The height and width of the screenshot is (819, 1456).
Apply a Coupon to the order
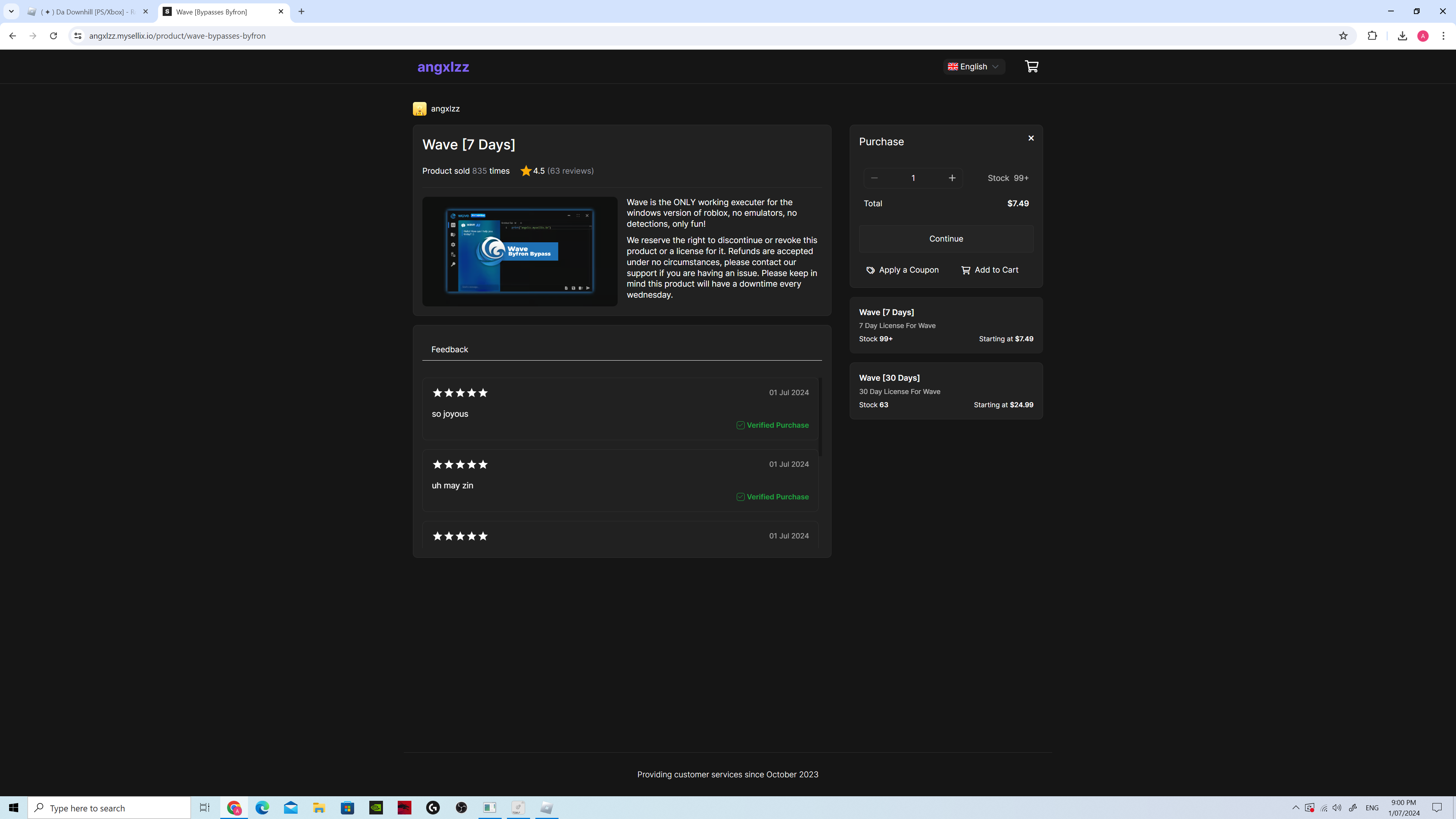[x=903, y=270]
